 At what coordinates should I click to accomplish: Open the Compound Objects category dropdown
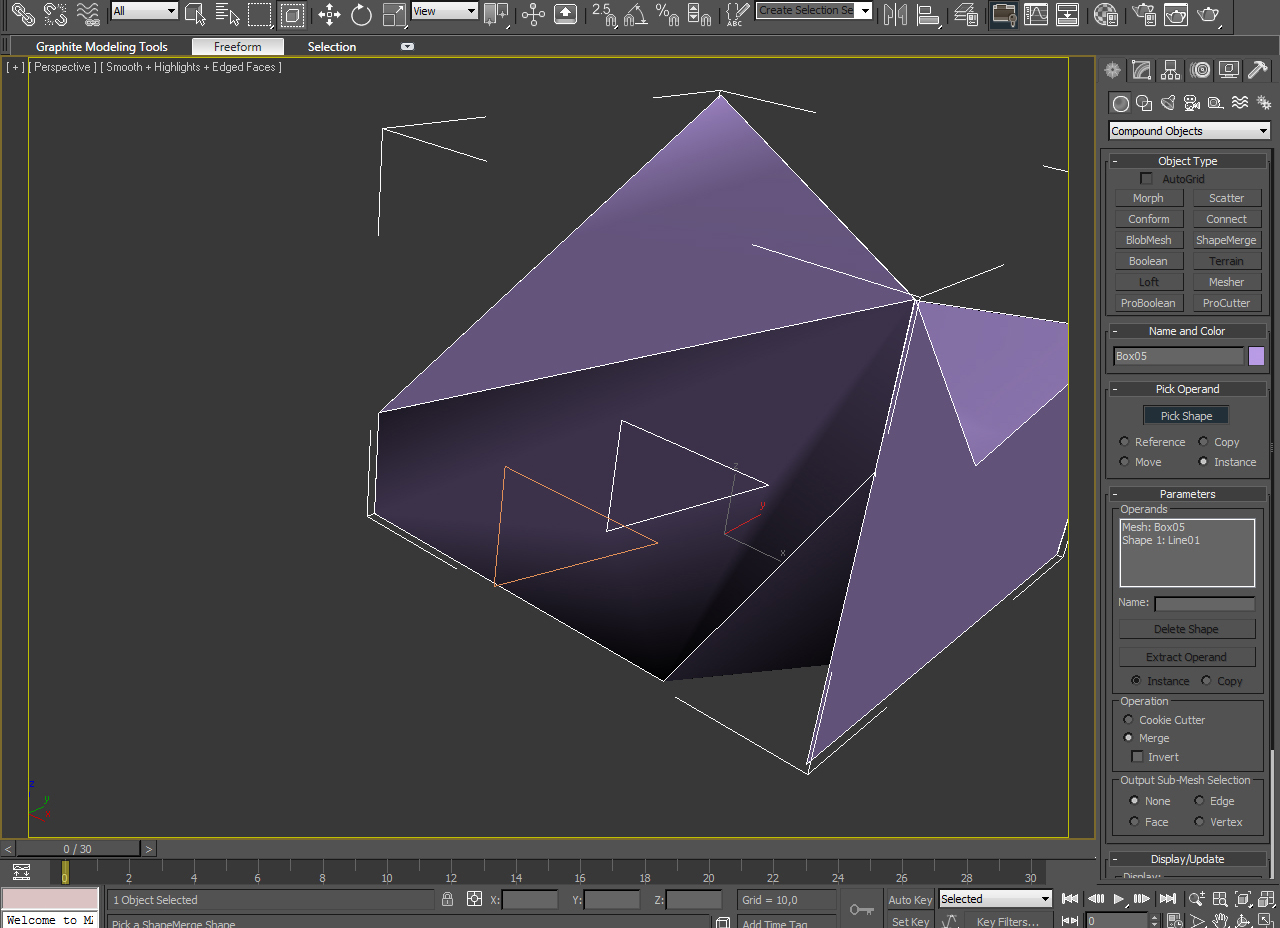1189,131
